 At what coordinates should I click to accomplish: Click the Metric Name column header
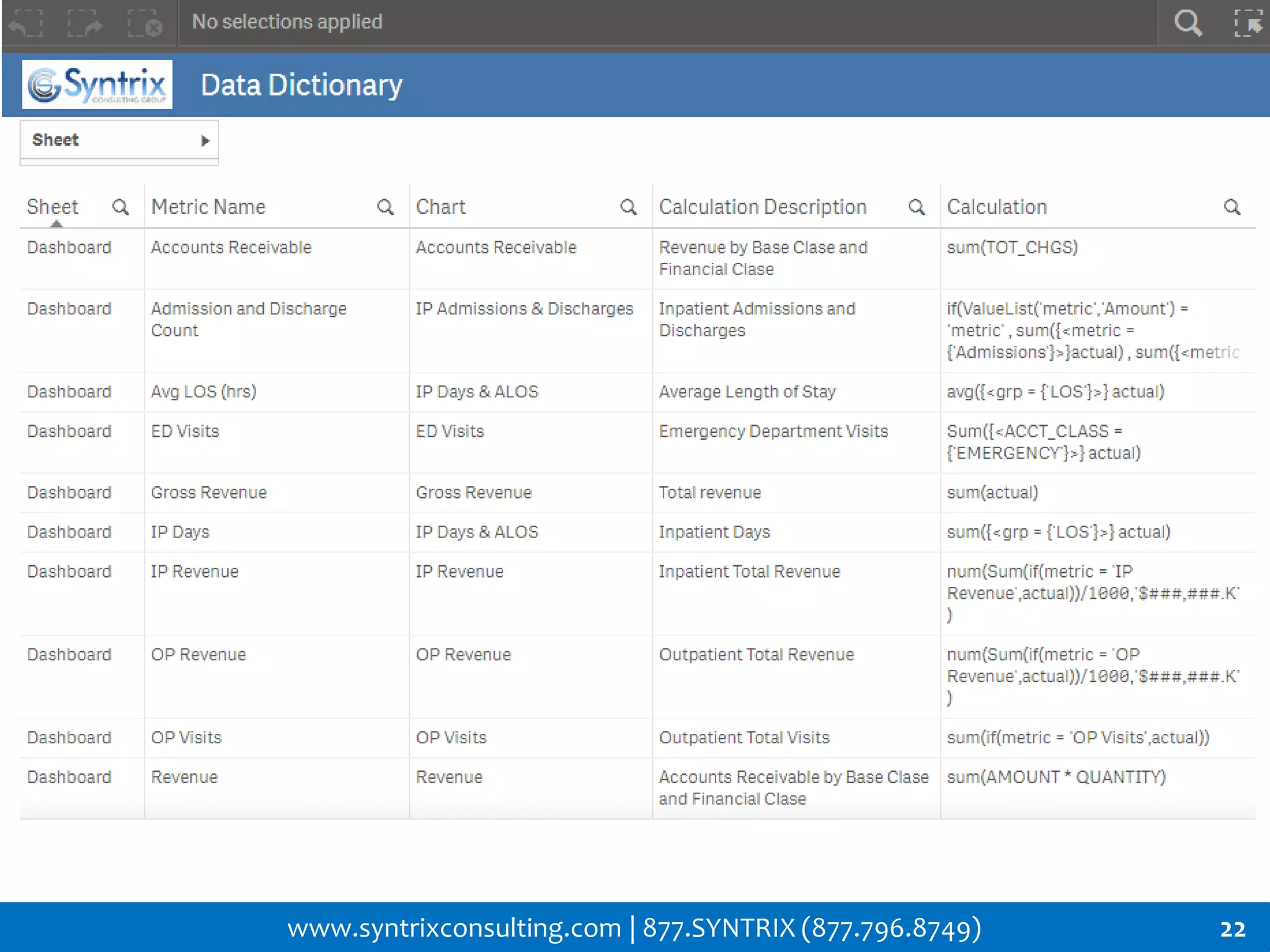208,207
